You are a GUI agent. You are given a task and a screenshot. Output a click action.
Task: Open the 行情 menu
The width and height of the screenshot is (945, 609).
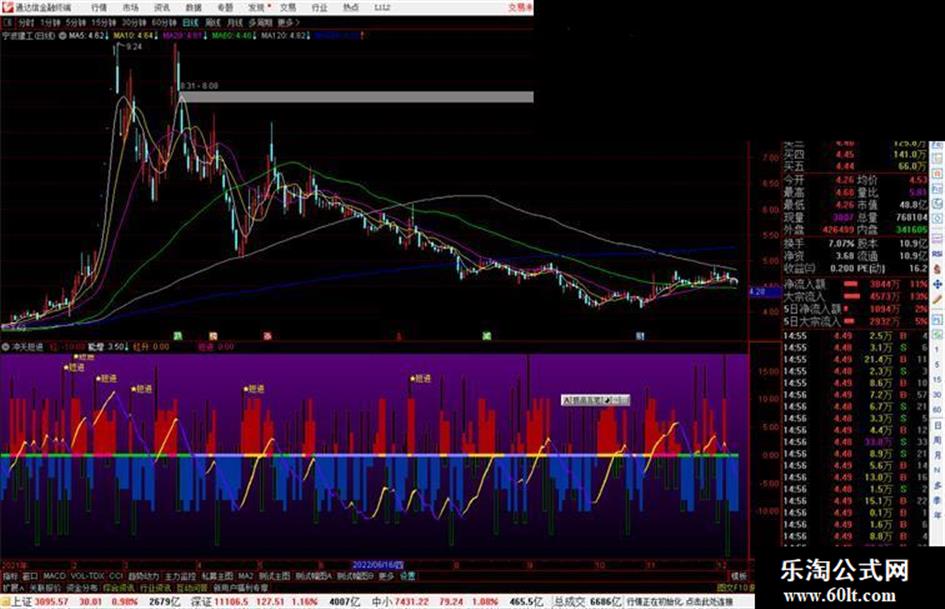(x=99, y=8)
